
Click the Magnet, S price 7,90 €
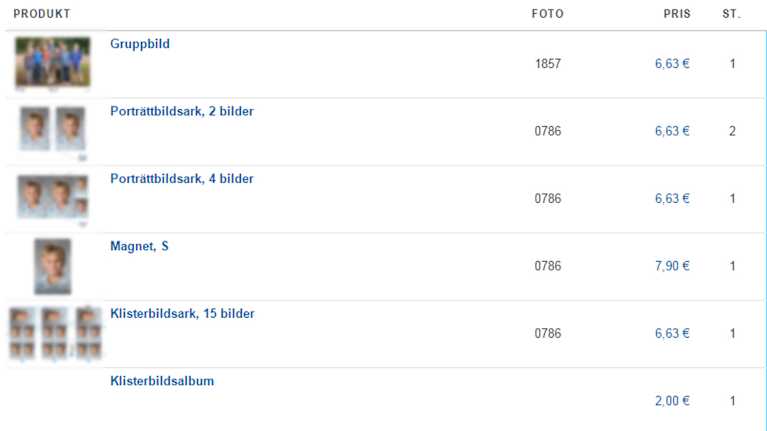click(672, 266)
